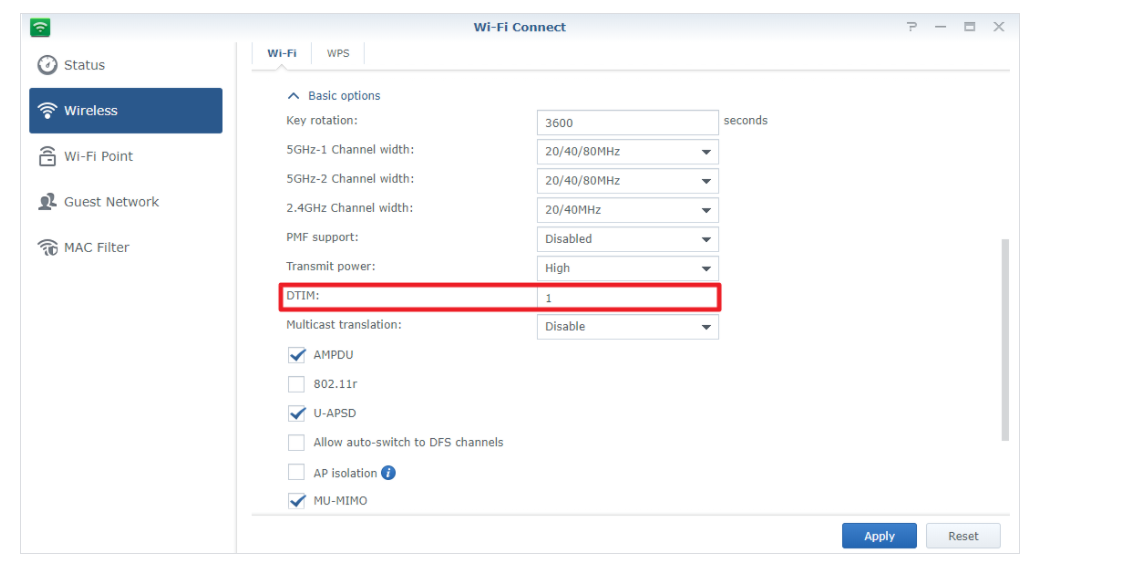Click the green Wi-Fi Connect app icon
Image resolution: width=1130 pixels, height=575 pixels.
pyautogui.click(x=40, y=27)
